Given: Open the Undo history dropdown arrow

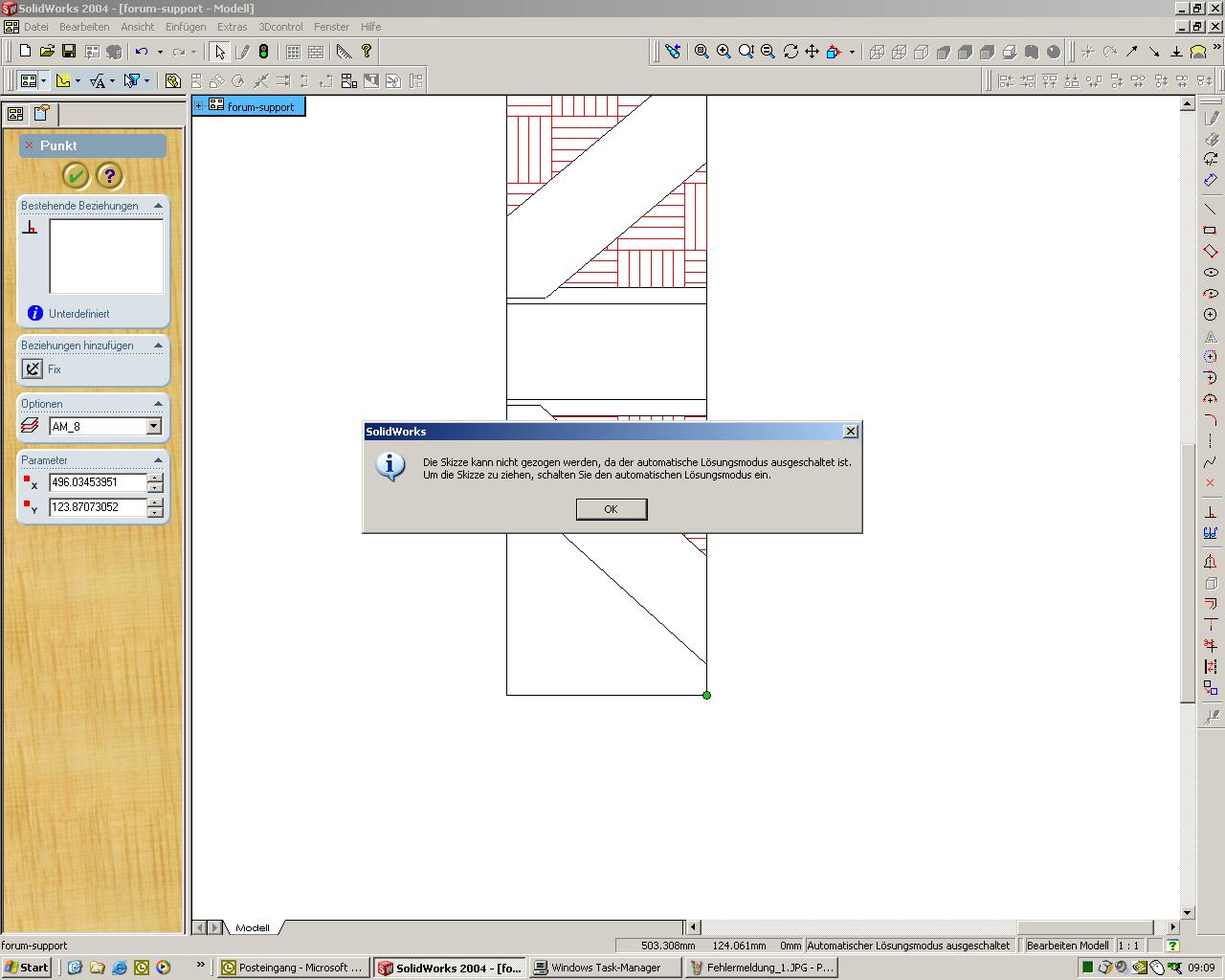Looking at the screenshot, I should click(x=160, y=52).
